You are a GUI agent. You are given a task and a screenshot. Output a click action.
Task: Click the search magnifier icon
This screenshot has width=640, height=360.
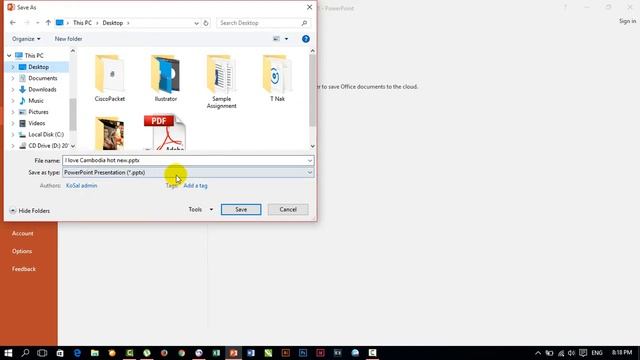tap(304, 23)
